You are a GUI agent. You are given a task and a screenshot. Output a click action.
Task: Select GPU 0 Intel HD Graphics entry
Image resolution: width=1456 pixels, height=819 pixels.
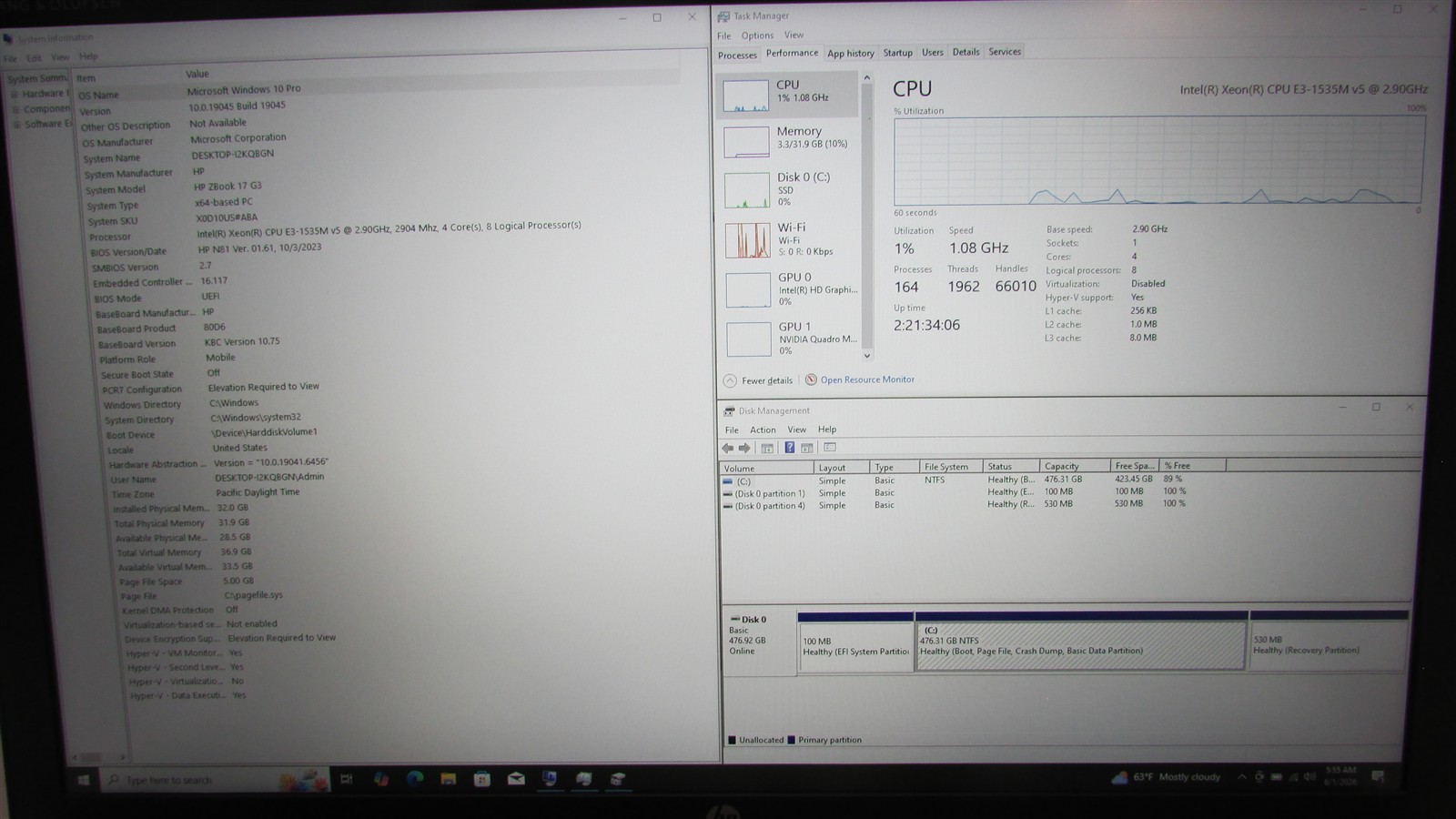point(790,289)
